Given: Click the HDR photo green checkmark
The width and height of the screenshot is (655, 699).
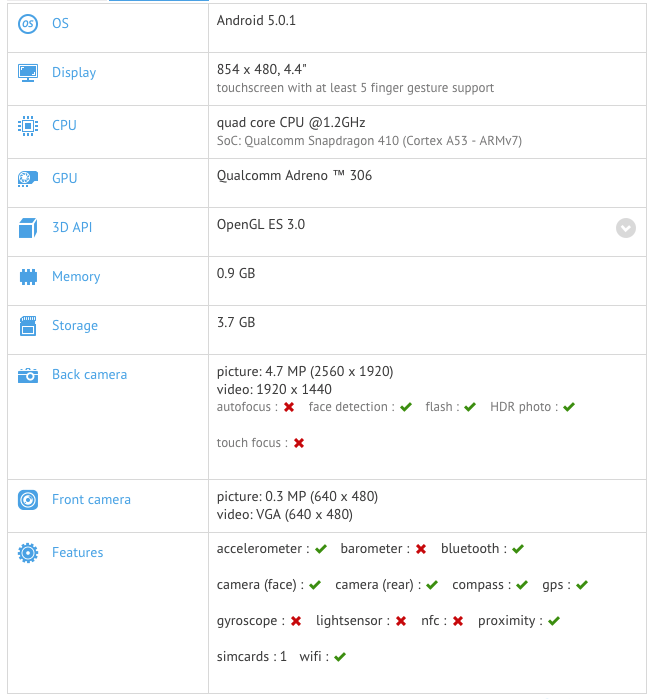Looking at the screenshot, I should [569, 407].
